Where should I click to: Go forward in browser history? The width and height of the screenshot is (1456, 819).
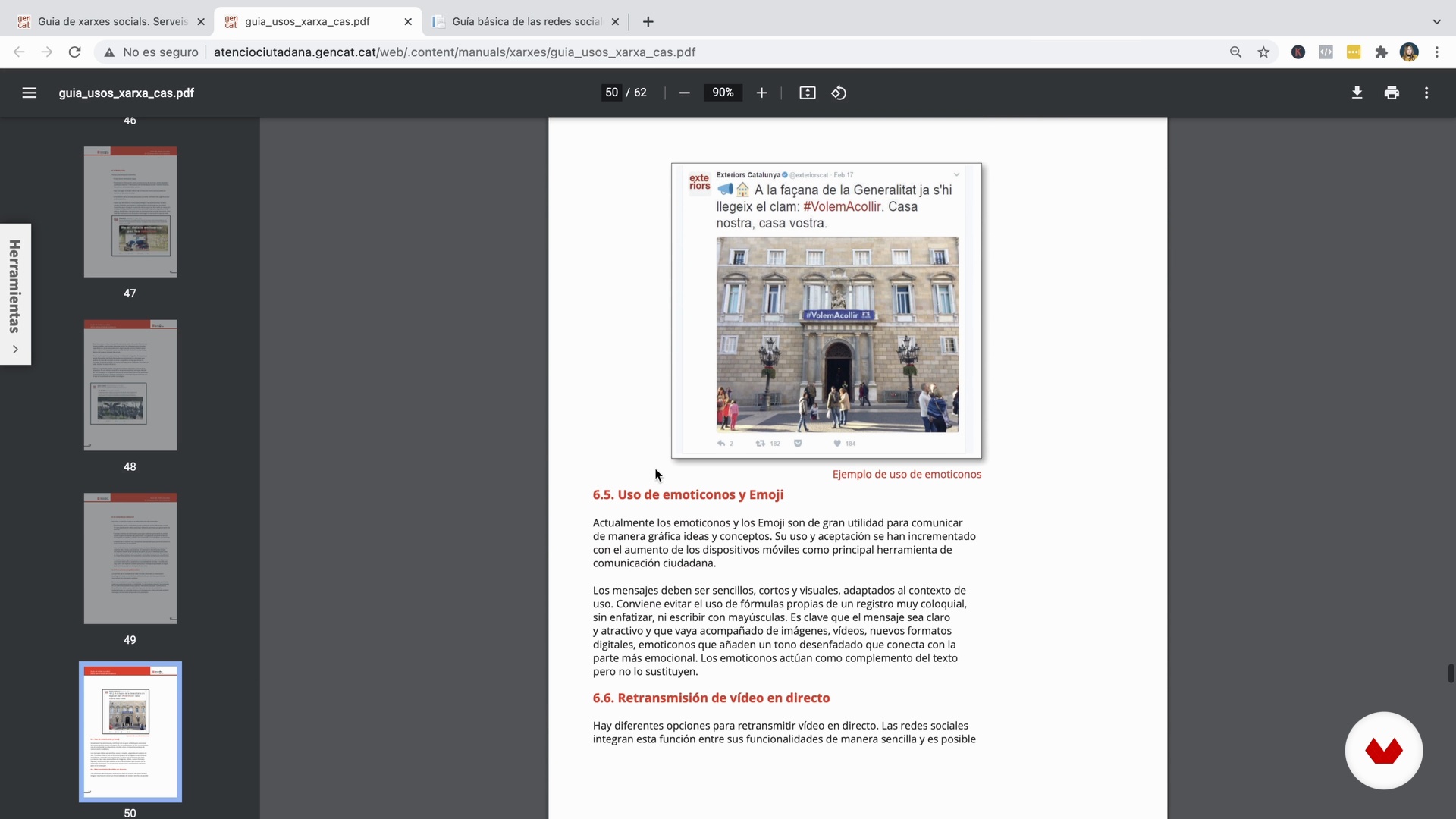(x=47, y=52)
